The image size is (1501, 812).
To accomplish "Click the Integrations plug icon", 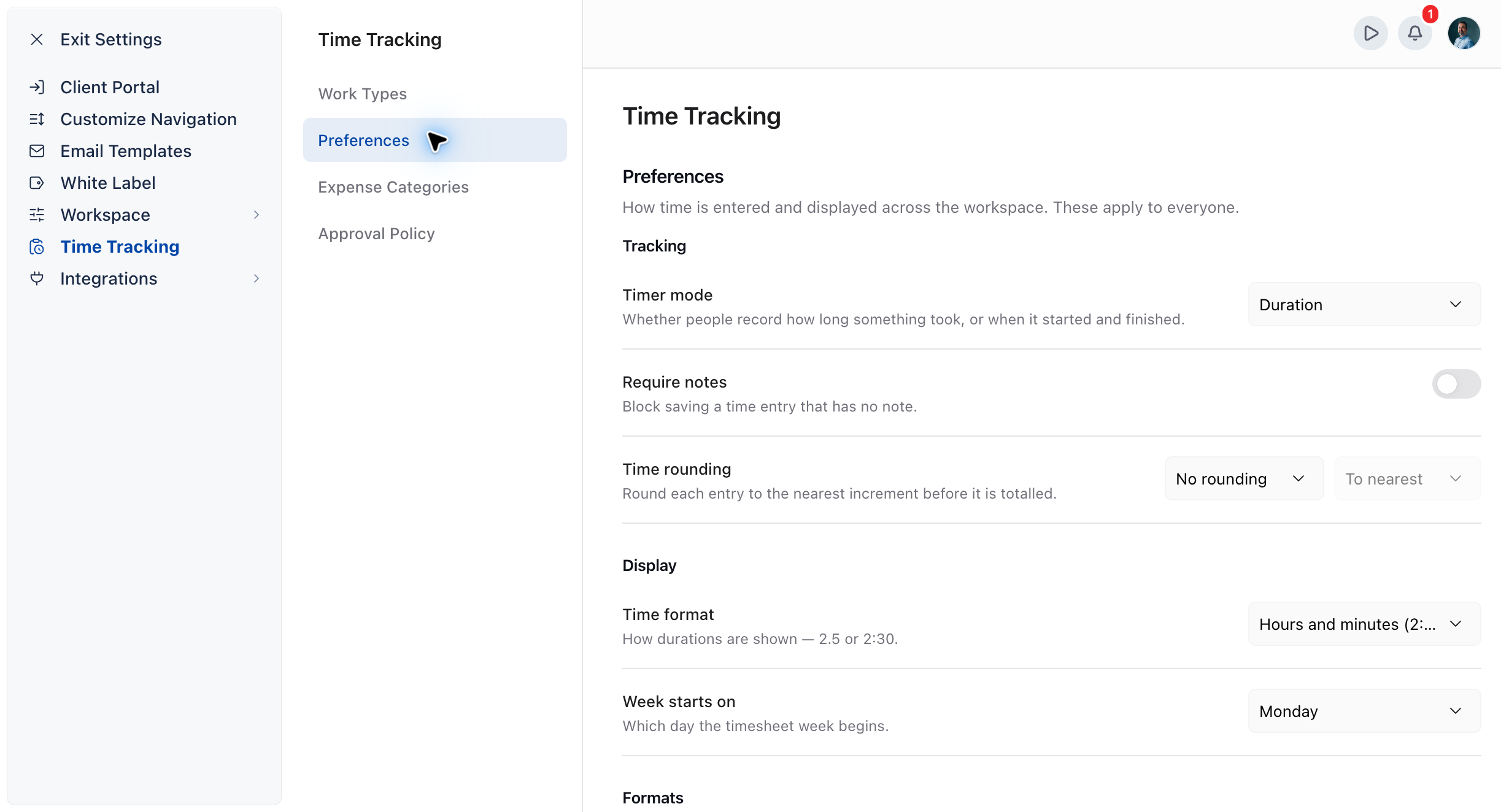I will pos(37,278).
